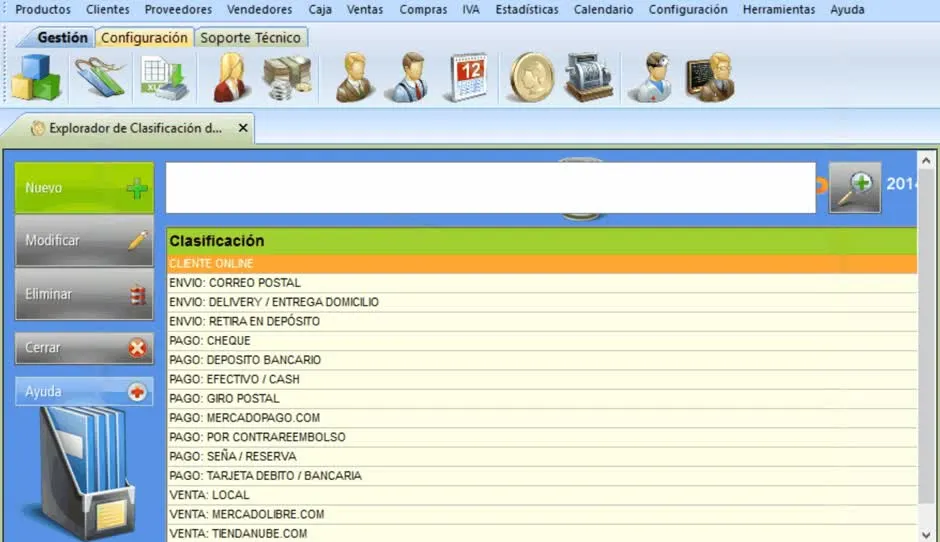Select ENVIO: DELIVERY / ENTREGA DOMICILIO row

542,302
